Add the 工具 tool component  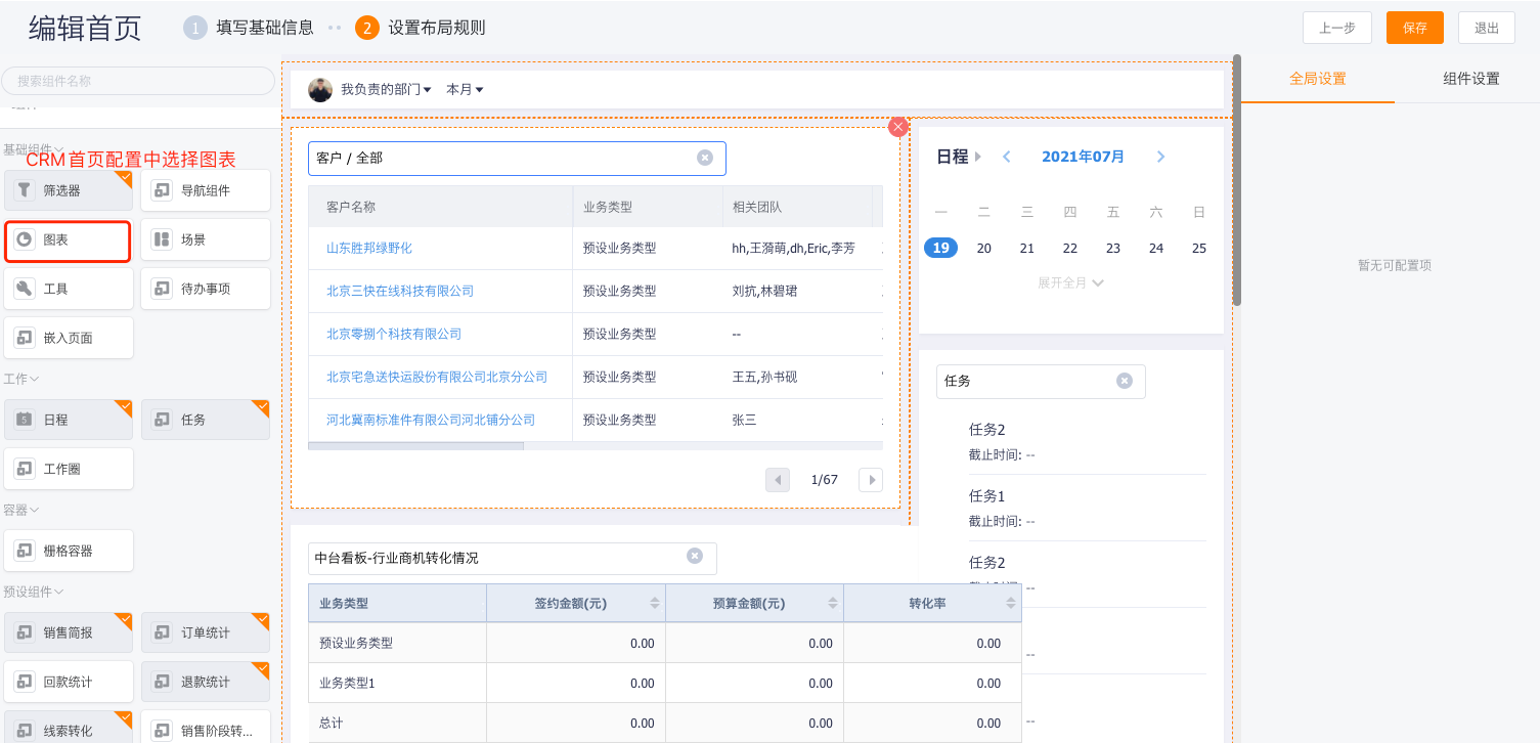pyautogui.click(x=68, y=289)
